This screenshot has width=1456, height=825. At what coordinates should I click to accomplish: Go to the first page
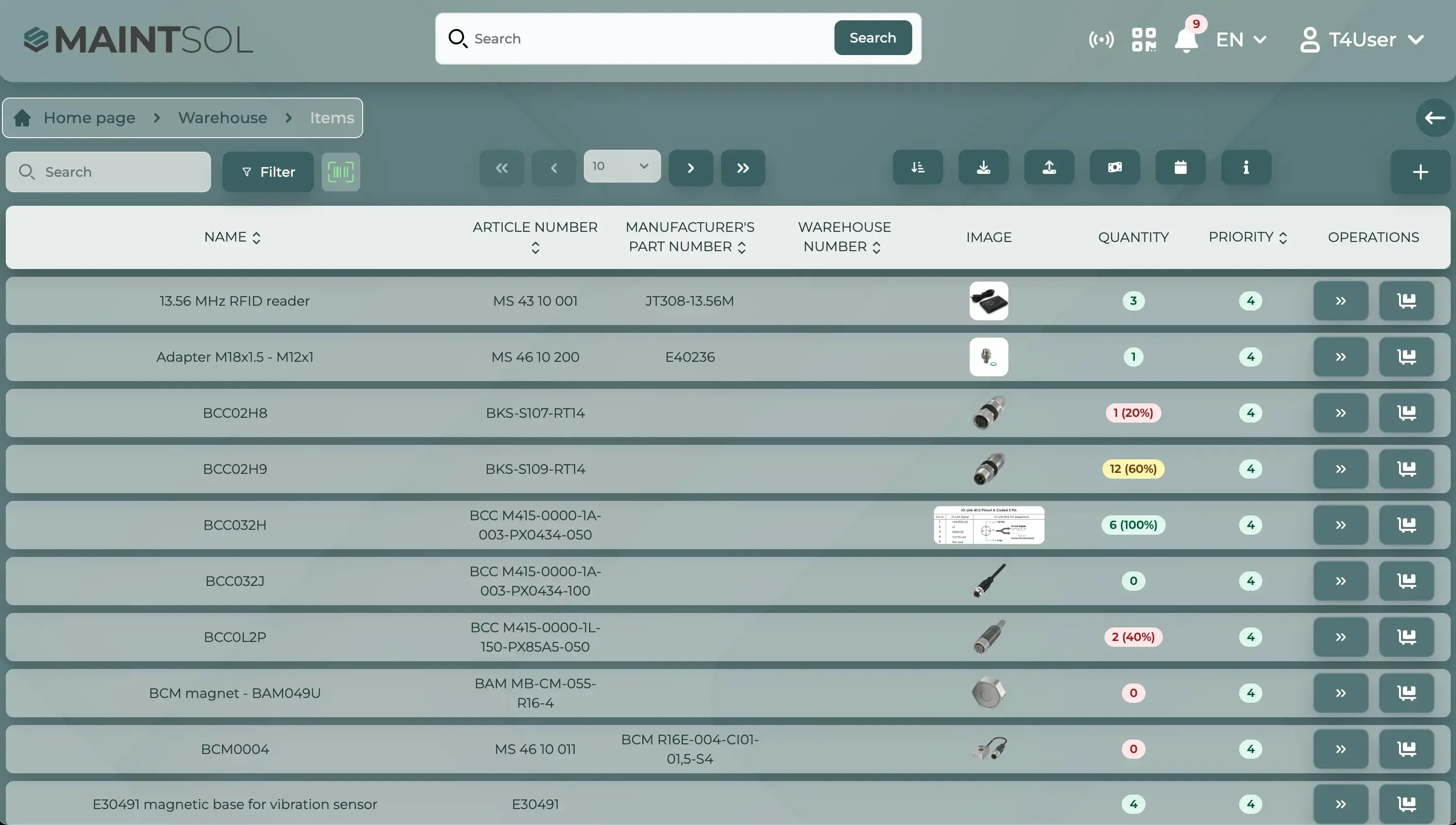pos(502,168)
